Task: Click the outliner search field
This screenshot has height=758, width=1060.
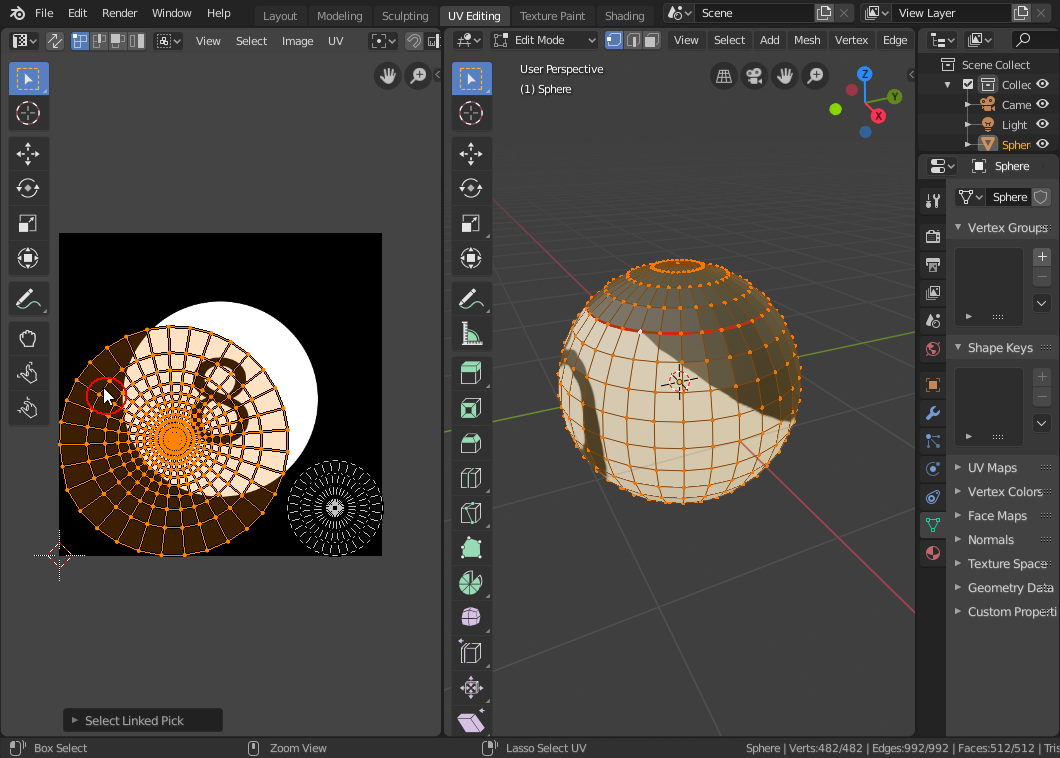Action: [x=1036, y=40]
